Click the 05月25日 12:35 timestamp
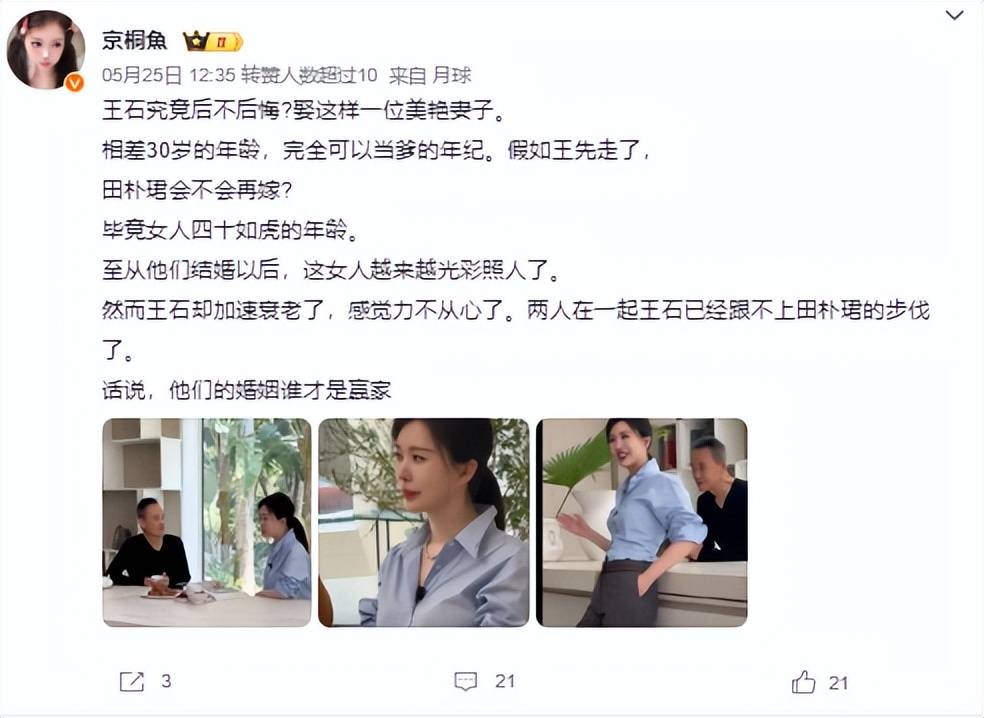984x718 pixels. click(168, 75)
